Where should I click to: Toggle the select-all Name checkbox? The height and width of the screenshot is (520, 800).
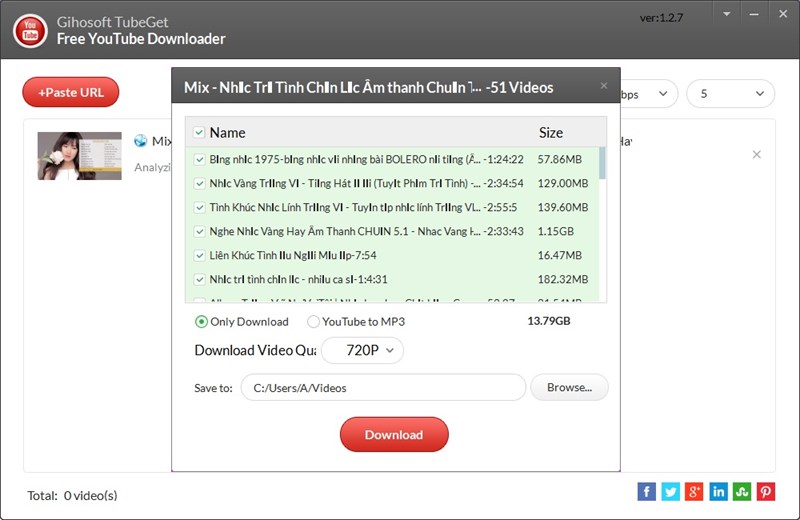coord(199,132)
